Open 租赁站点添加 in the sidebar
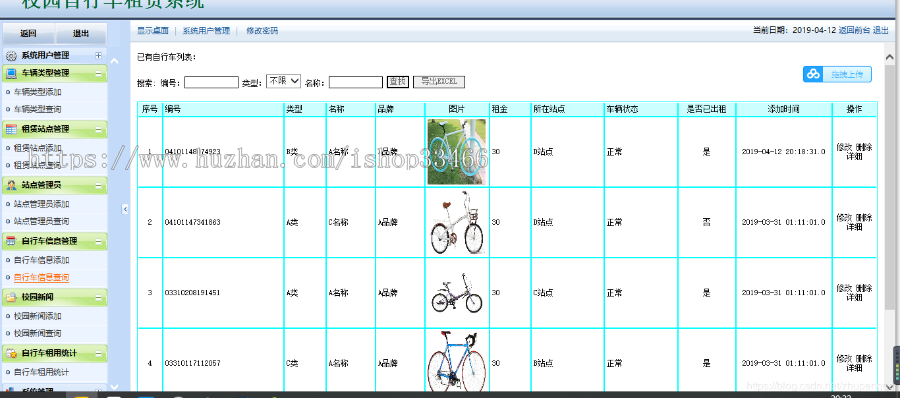 coord(37,148)
